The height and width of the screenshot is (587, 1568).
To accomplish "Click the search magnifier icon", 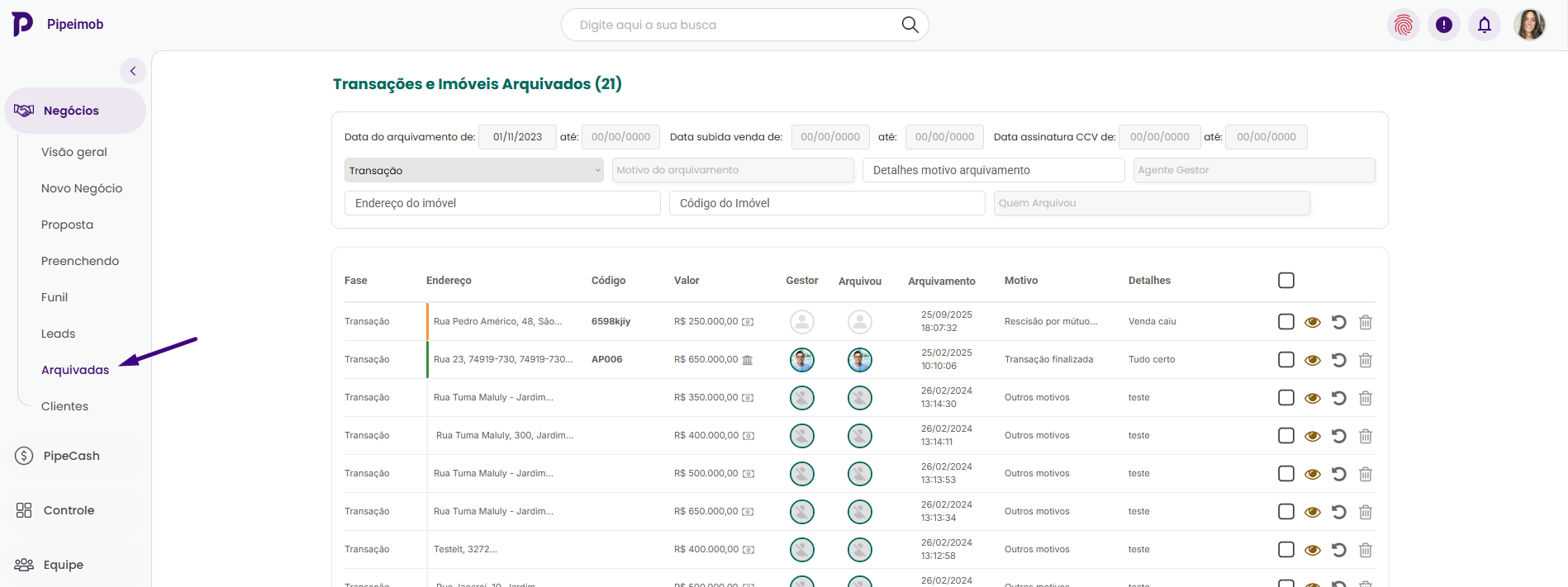I will [910, 25].
